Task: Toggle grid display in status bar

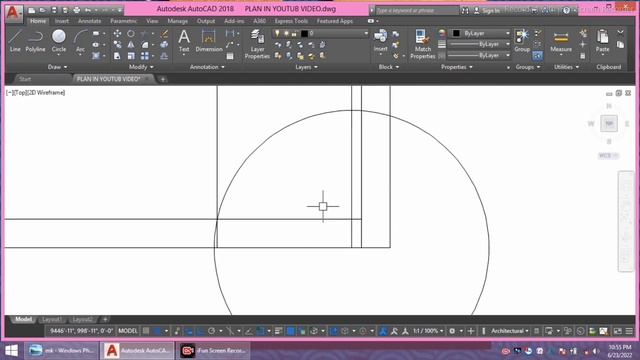Action: 146,331
